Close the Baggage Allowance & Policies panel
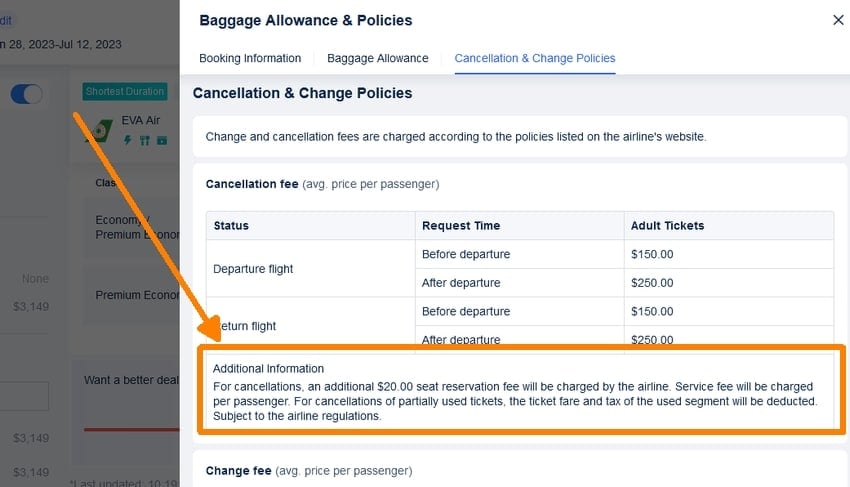This screenshot has height=487, width=850. pyautogui.click(x=838, y=20)
